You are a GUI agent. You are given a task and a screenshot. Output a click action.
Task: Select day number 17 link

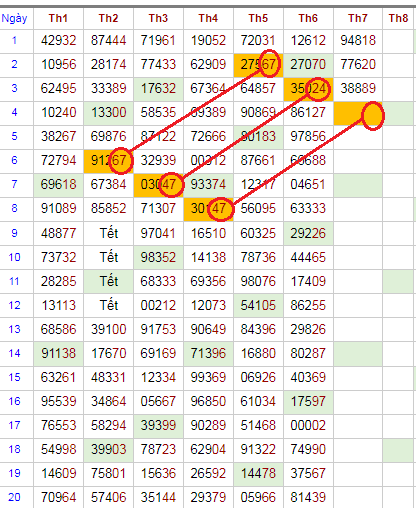[14, 425]
